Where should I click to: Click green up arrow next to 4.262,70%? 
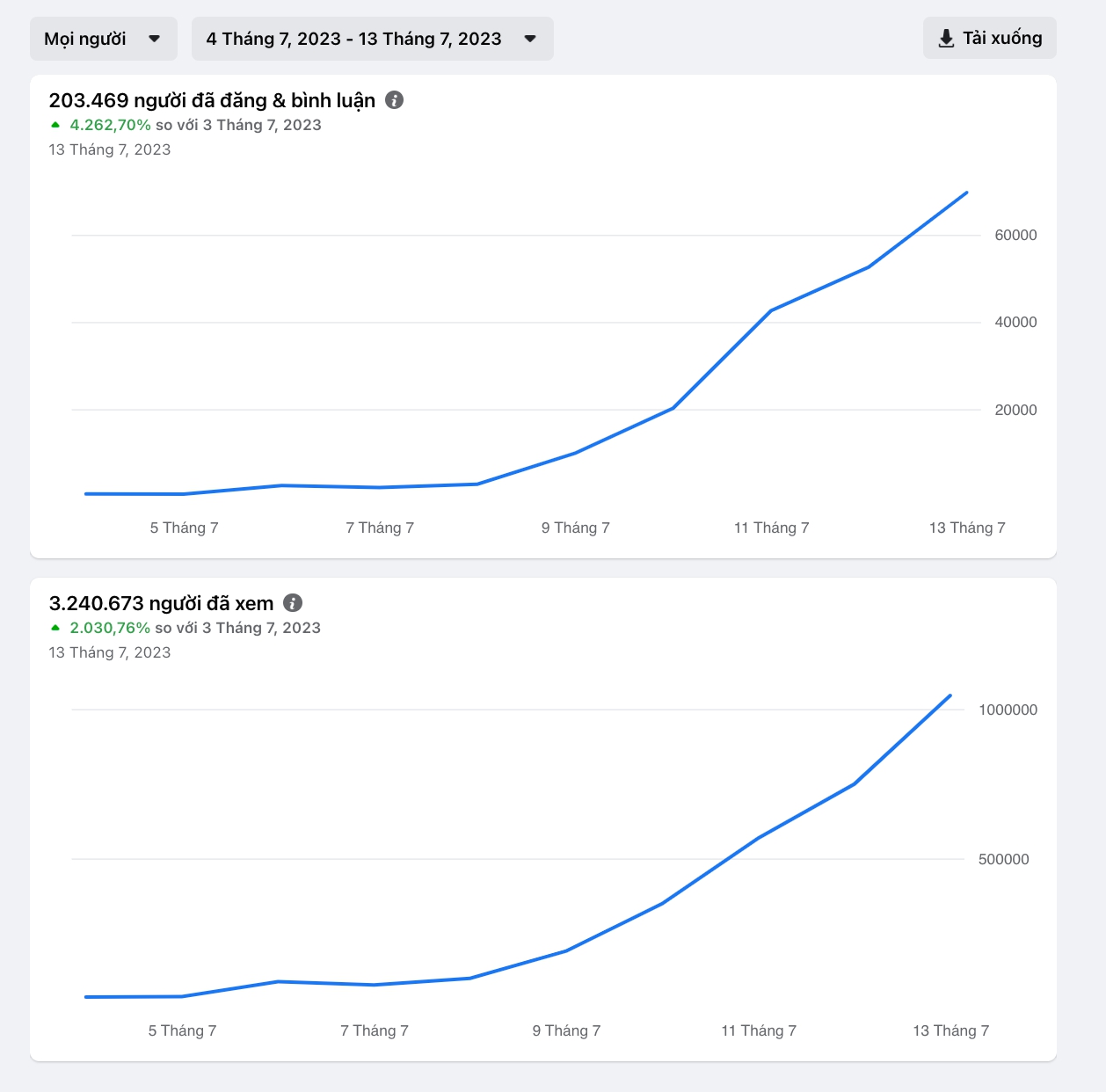click(55, 125)
